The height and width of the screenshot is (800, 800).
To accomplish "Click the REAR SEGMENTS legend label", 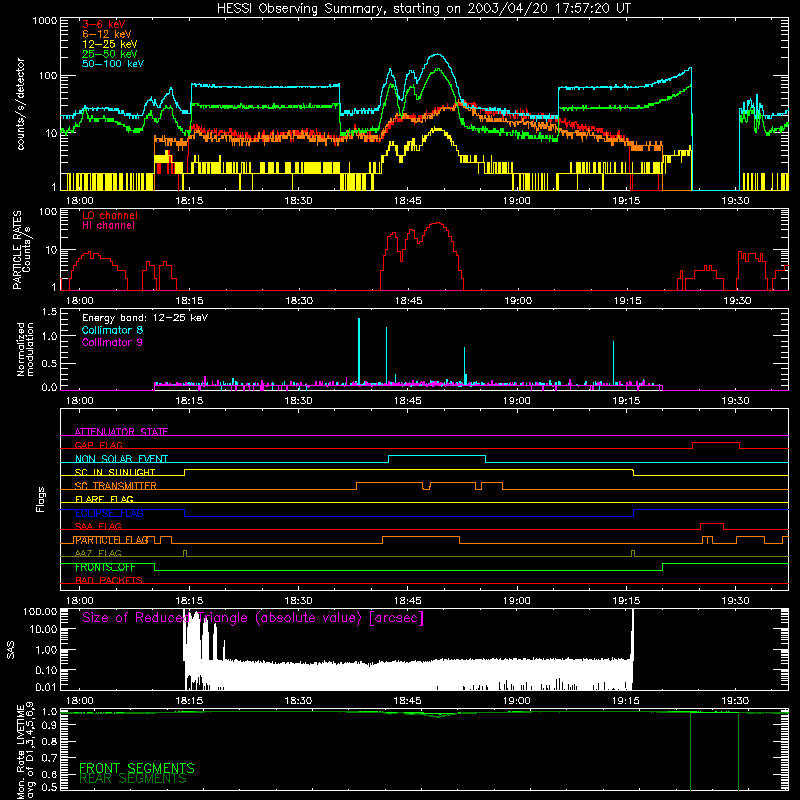I will [x=133, y=779].
